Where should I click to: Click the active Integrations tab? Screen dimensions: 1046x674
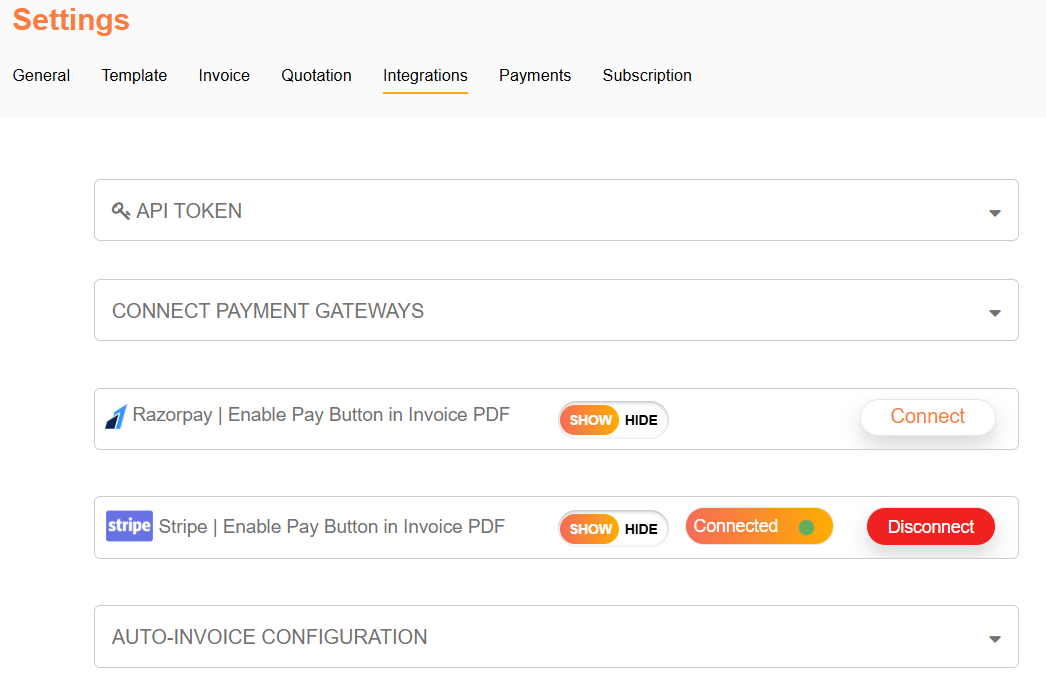425,75
